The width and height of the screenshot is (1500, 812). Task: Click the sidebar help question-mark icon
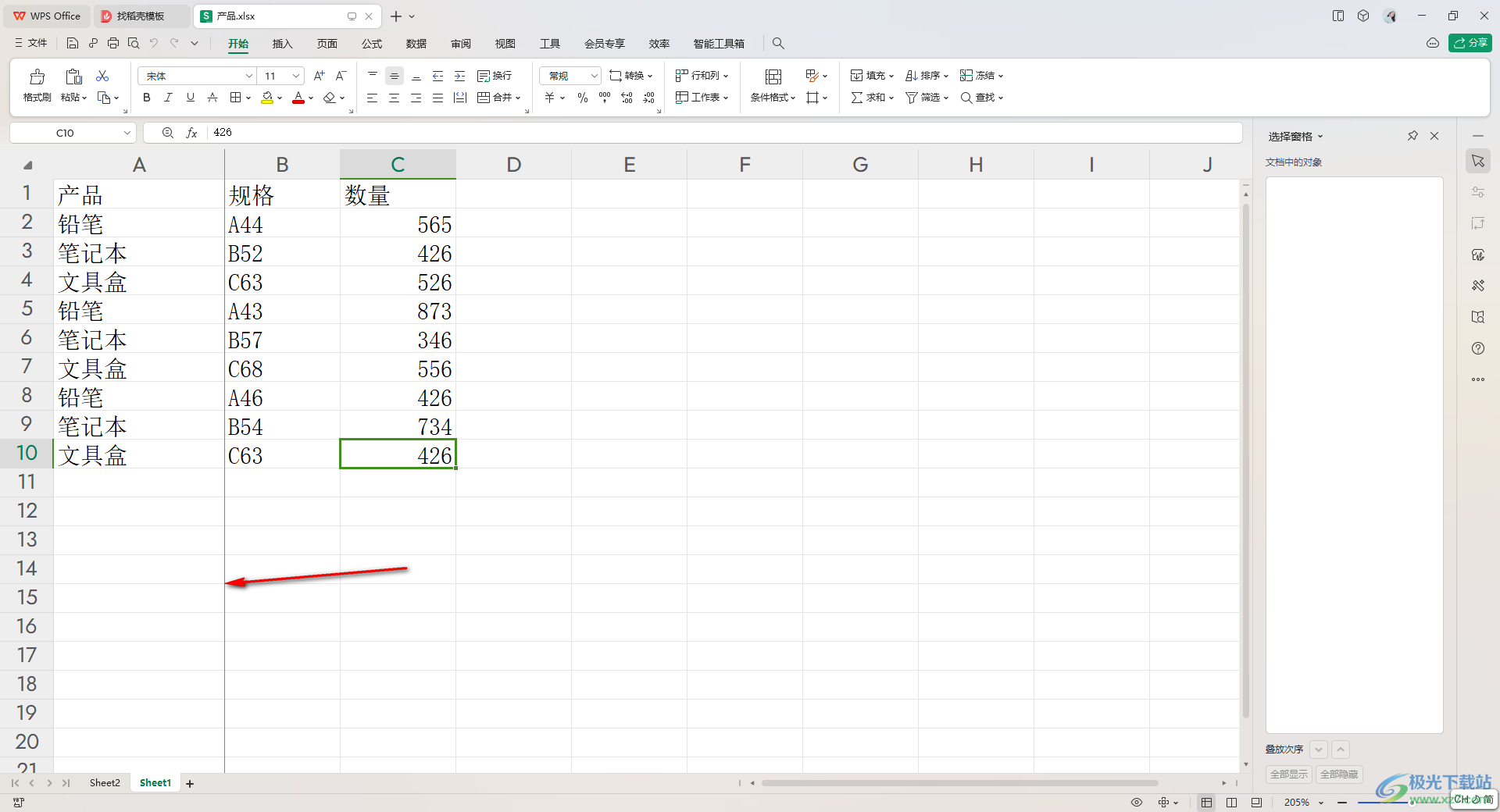pyautogui.click(x=1478, y=348)
